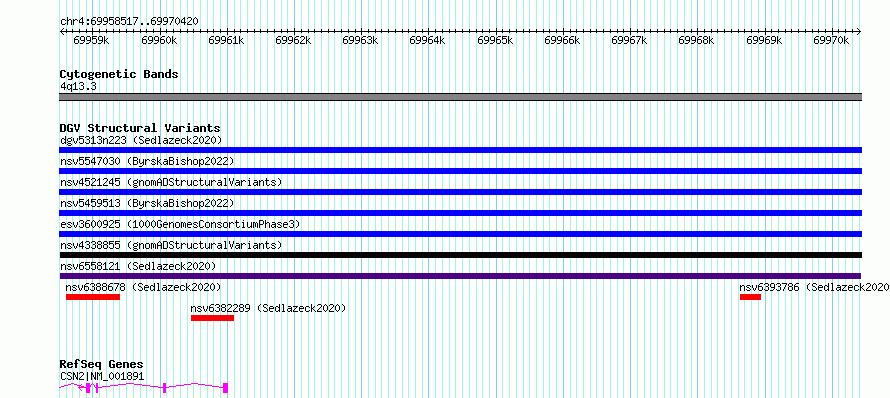
Task: Click the 69962k ruler tick label
Action: [x=293, y=40]
